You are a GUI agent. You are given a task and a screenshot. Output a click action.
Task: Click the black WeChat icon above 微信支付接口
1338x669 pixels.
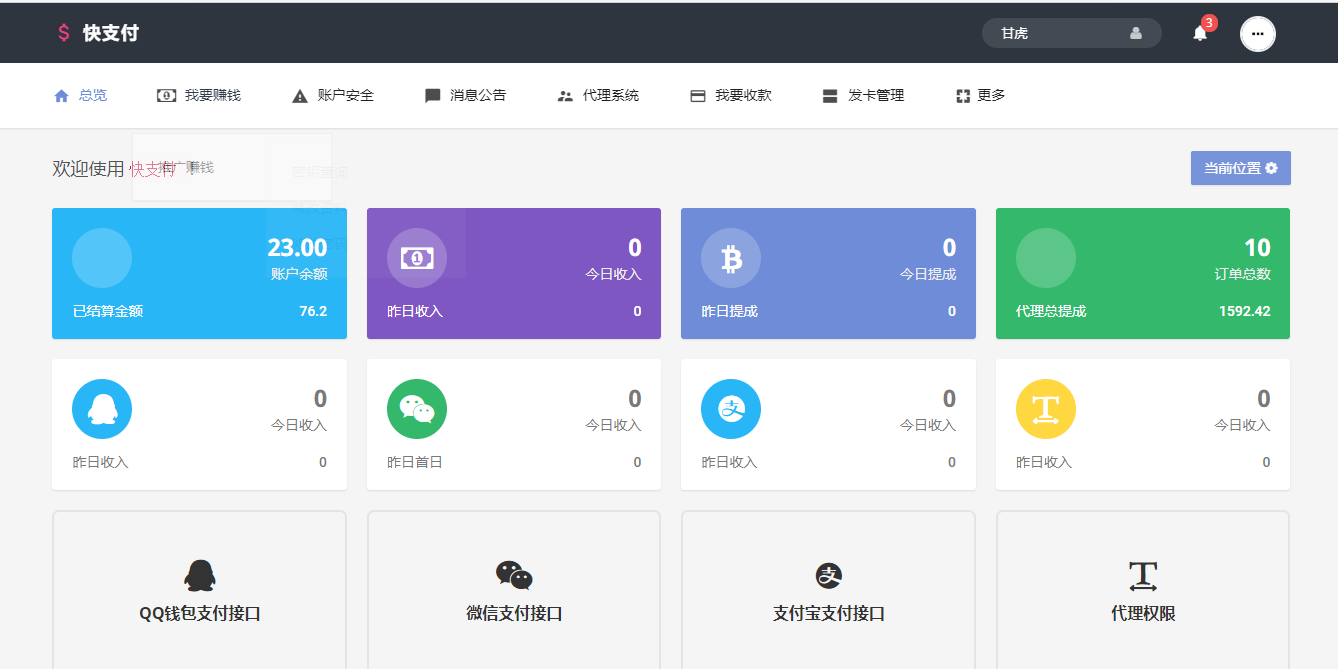point(514,575)
